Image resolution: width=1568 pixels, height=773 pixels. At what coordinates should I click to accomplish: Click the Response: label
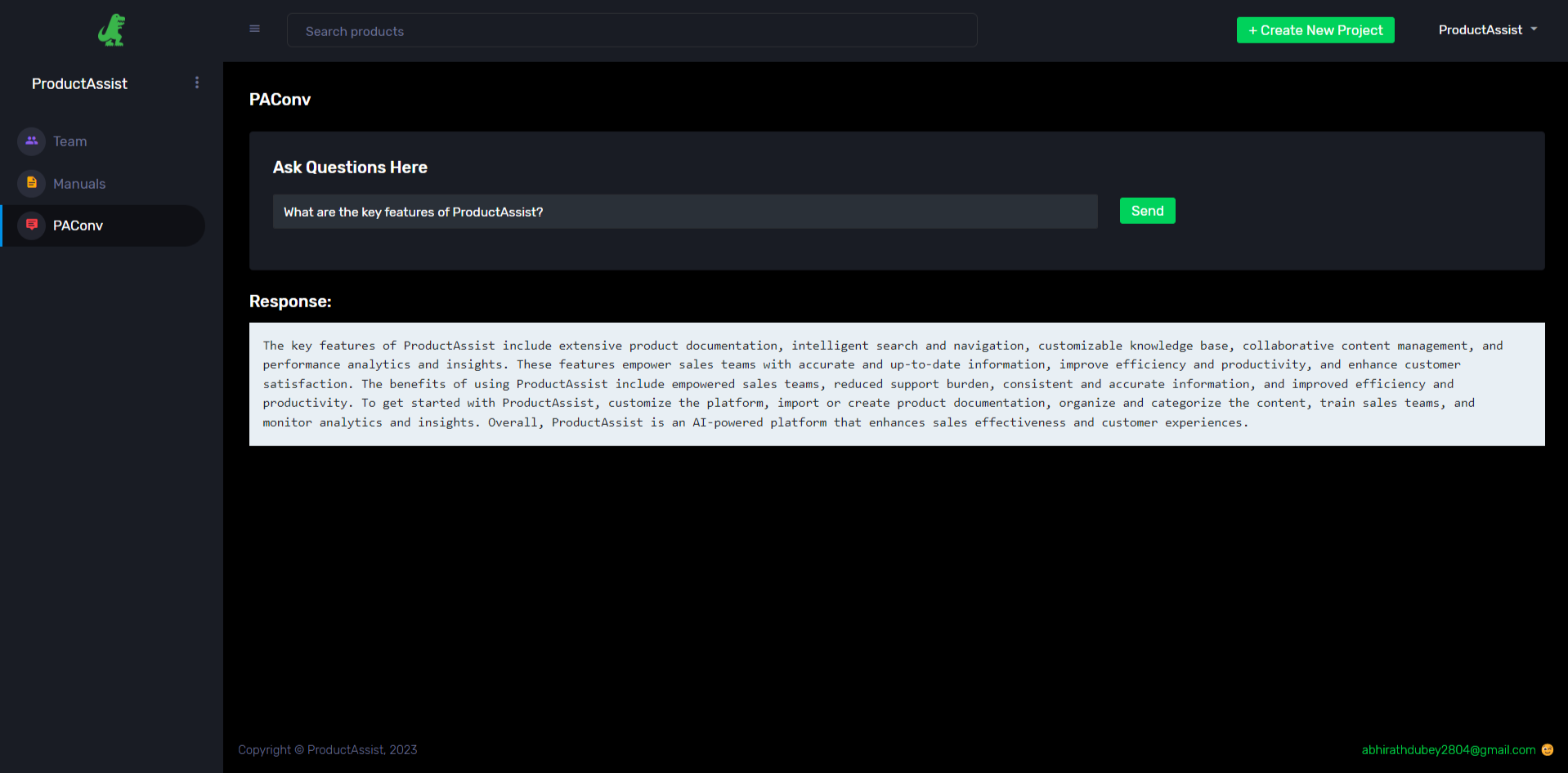290,302
